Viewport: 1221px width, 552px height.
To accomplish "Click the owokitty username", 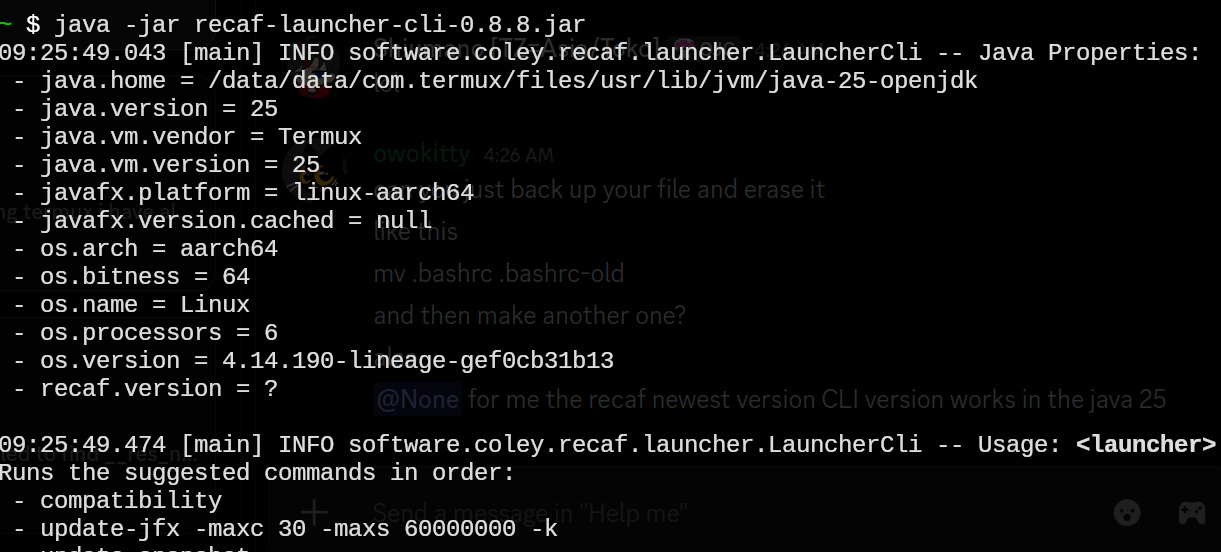I will (x=421, y=154).
